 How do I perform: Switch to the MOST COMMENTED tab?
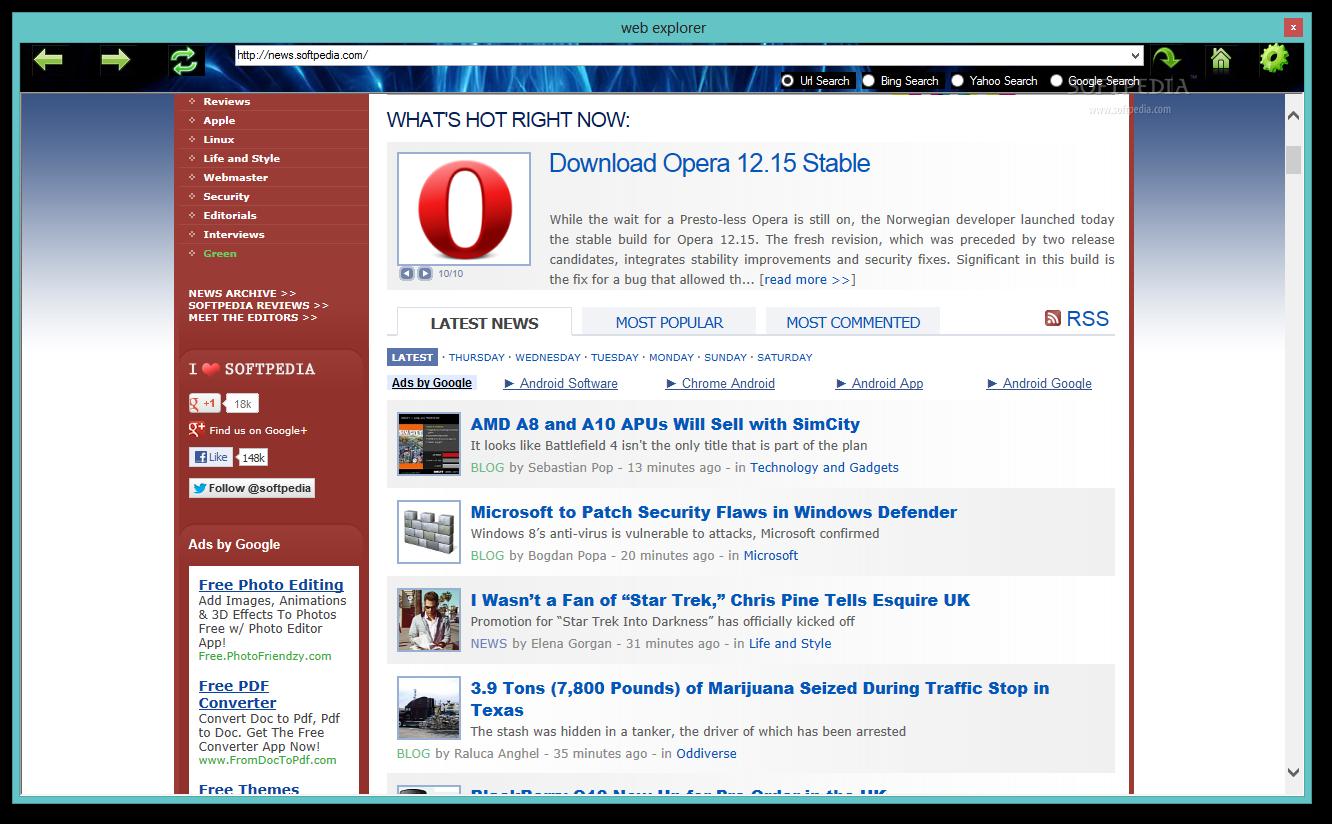[x=853, y=322]
